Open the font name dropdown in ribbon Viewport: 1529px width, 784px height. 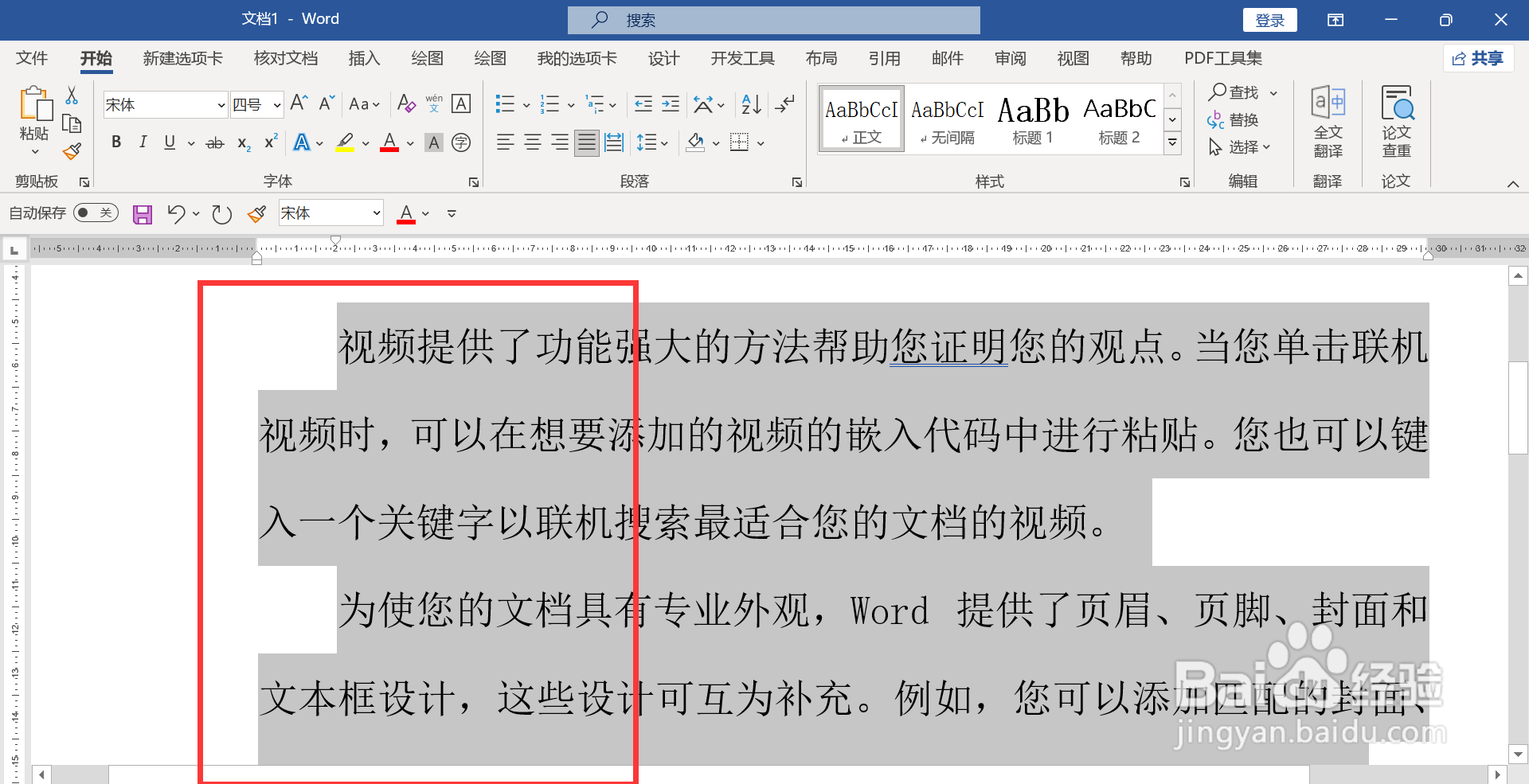click(221, 105)
